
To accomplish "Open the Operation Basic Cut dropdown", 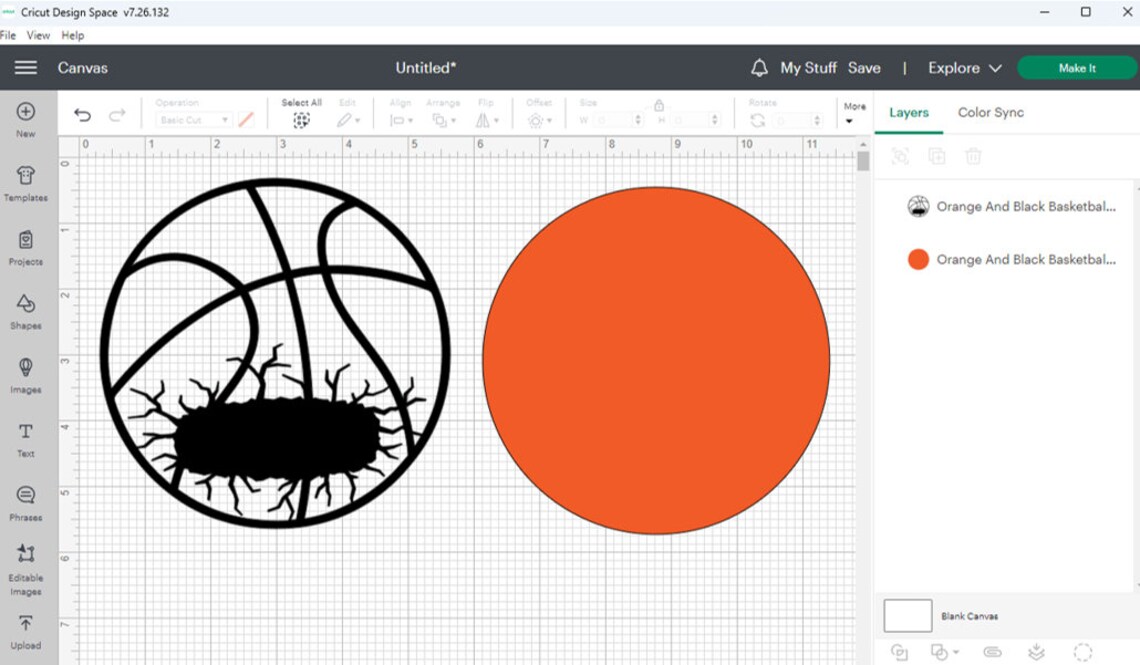I will [193, 120].
